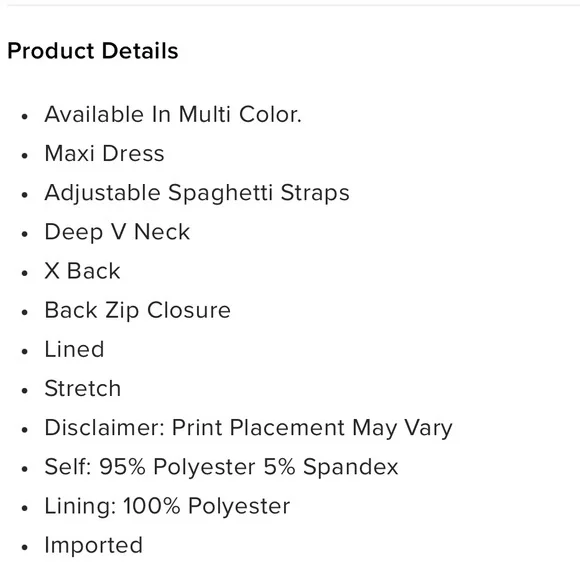
Task: Click the bullet before Maxi Dress
Action: pyautogui.click(x=25, y=156)
